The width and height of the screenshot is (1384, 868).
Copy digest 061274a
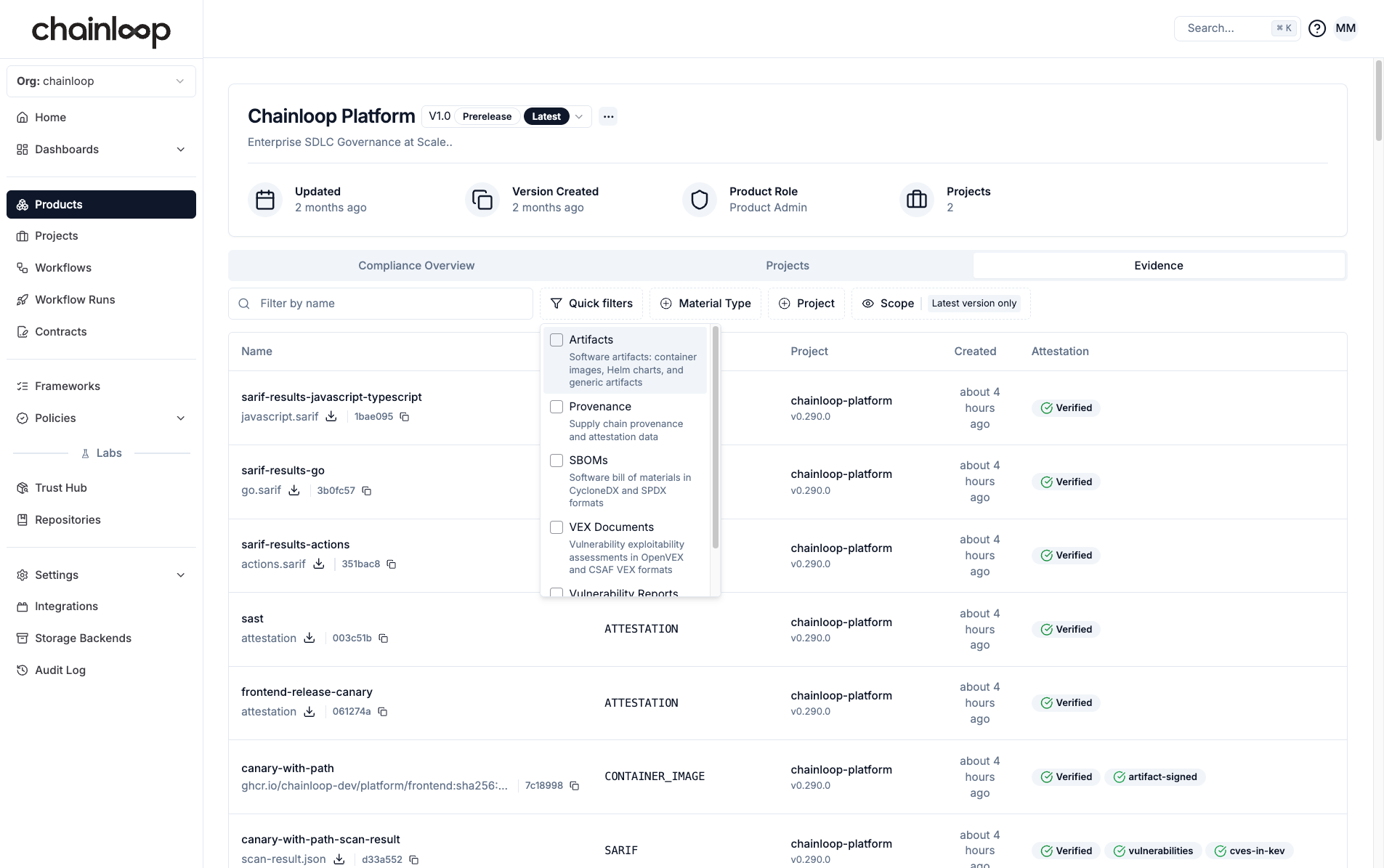[x=383, y=712]
